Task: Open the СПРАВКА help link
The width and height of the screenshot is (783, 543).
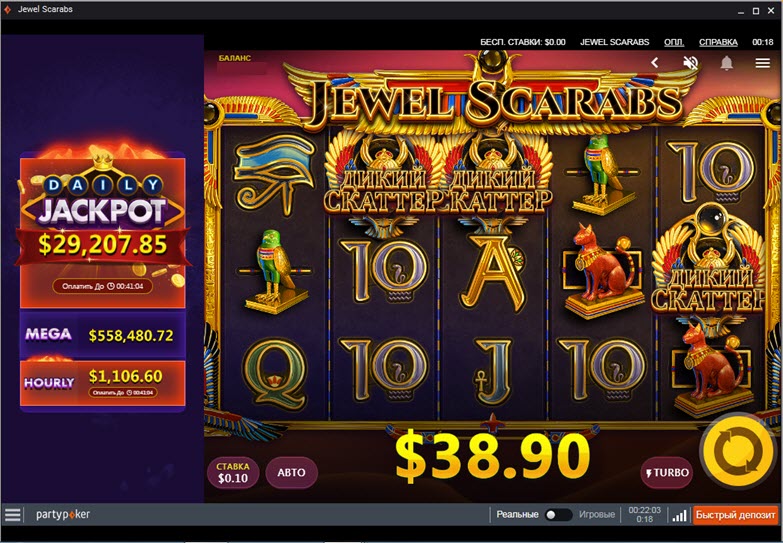Action: 718,42
